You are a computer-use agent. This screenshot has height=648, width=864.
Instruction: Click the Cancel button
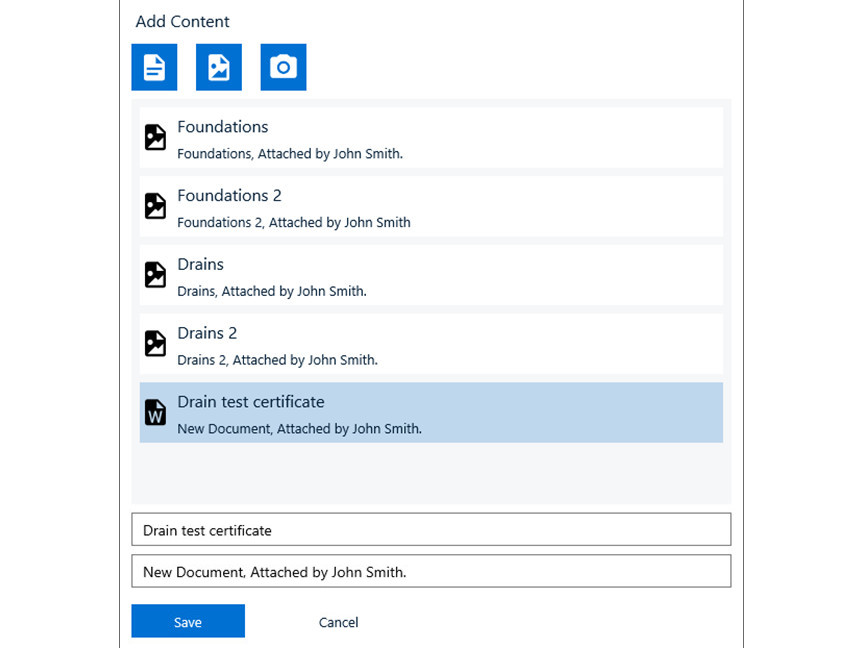338,622
